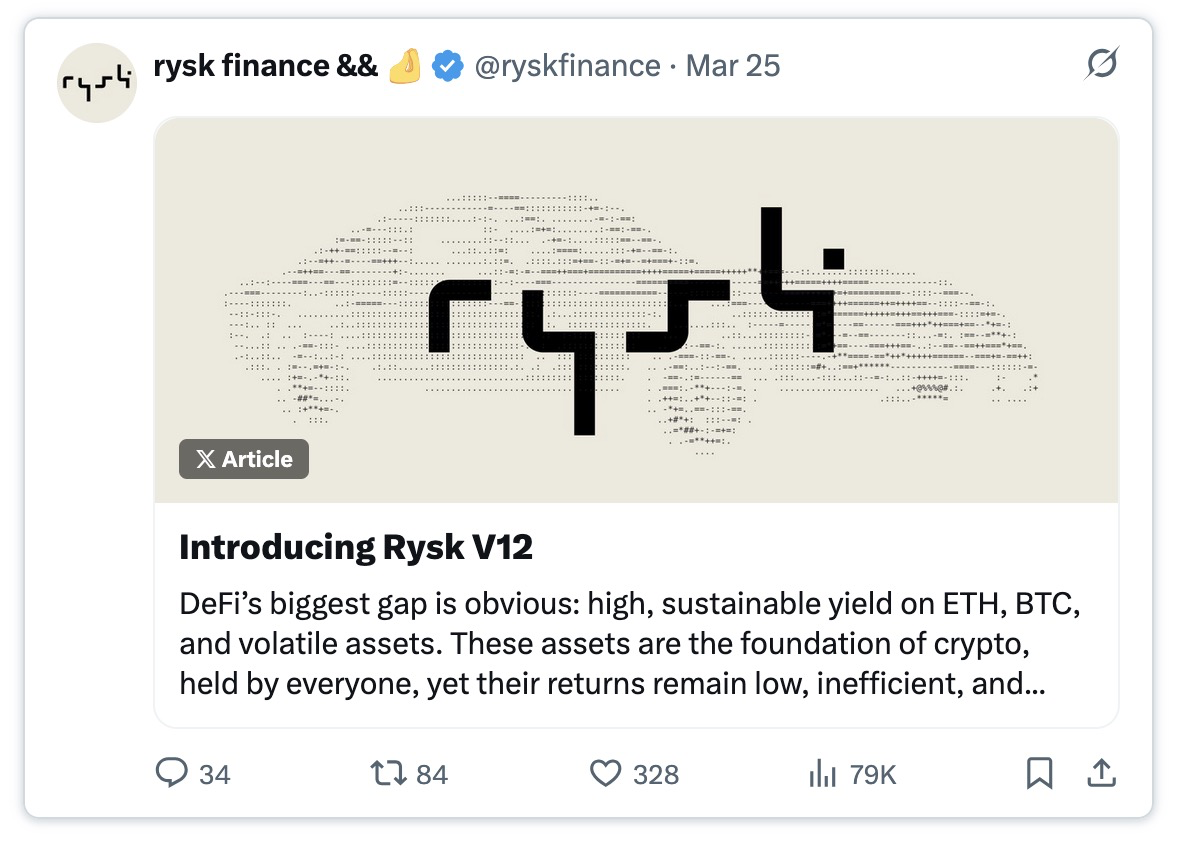Open the Introducing Rysk V12 headline

click(x=356, y=547)
